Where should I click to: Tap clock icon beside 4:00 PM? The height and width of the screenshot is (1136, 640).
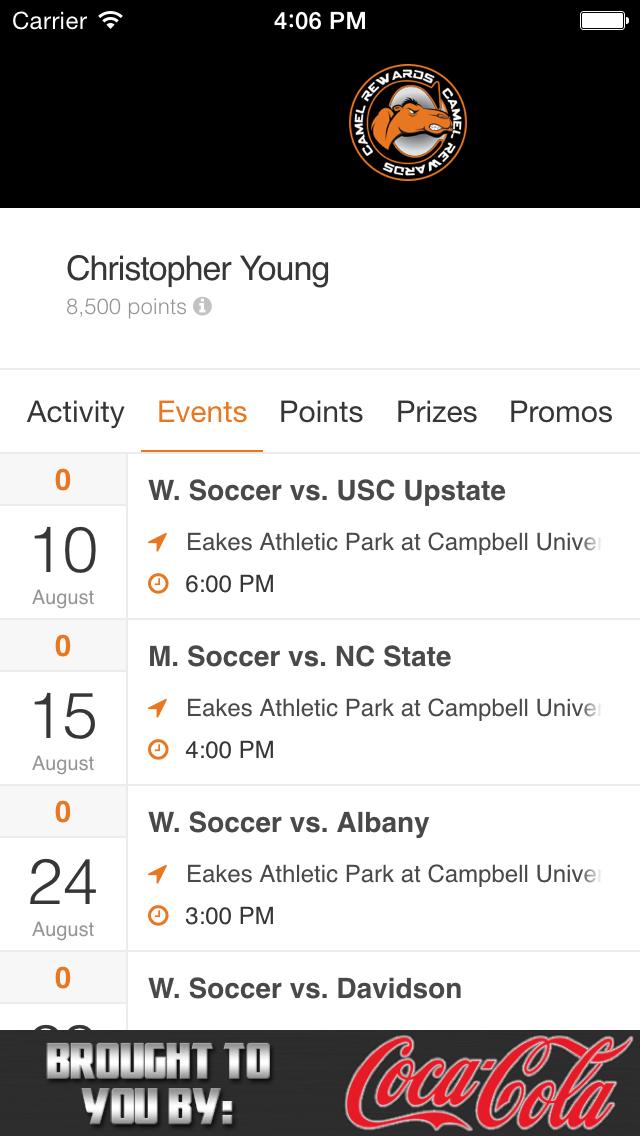pos(158,749)
